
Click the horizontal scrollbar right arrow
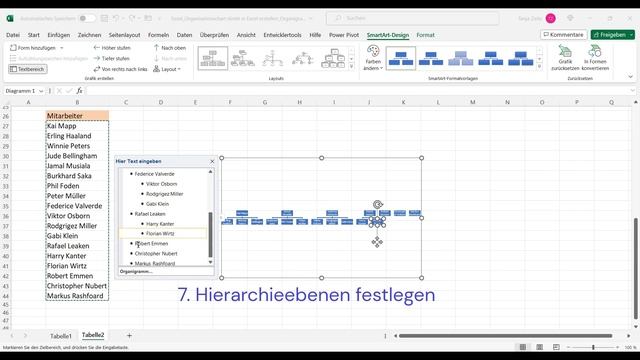[x=629, y=336]
